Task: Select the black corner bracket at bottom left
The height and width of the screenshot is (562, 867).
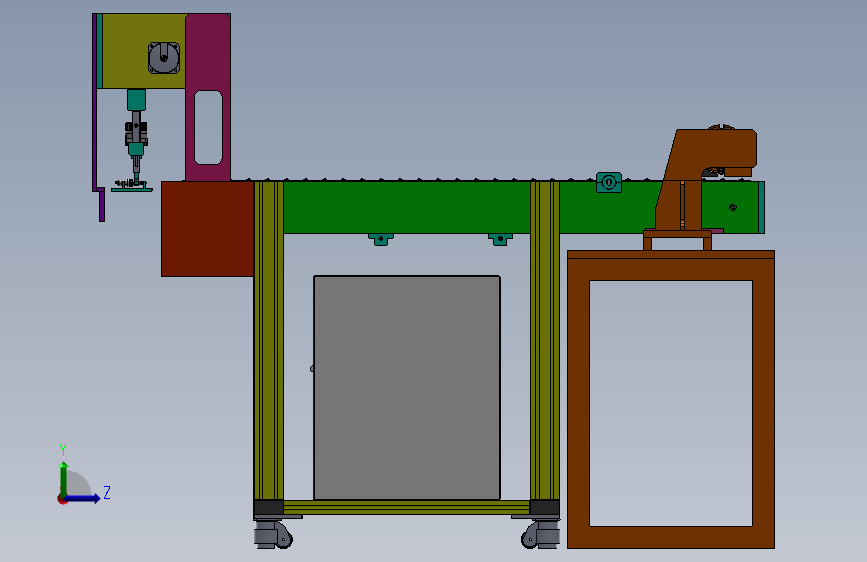Action: 269,507
